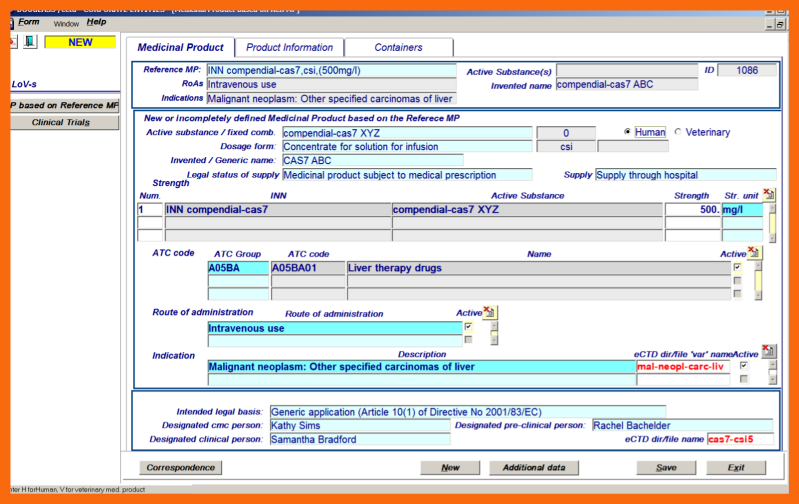Switch to the Product Information tab
Screen dimensions: 799x504
point(289,47)
